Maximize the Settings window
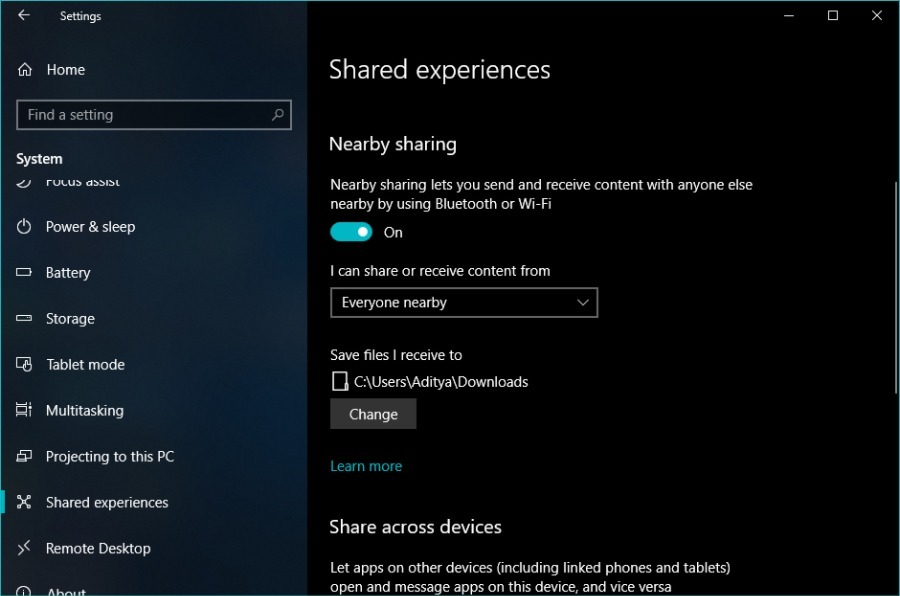The height and width of the screenshot is (596, 900). [x=832, y=16]
